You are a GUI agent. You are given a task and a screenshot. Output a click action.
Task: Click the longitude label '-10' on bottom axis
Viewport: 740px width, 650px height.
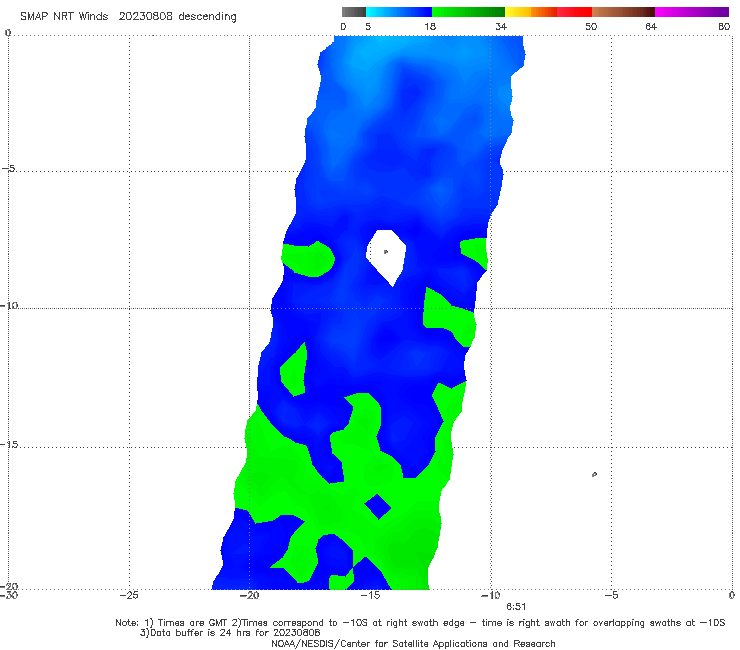(490, 595)
